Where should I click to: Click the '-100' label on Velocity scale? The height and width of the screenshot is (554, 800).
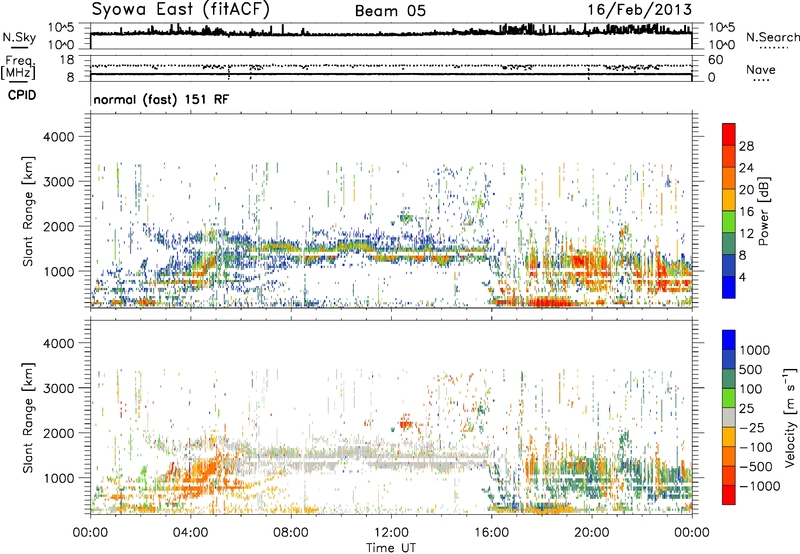(756, 447)
